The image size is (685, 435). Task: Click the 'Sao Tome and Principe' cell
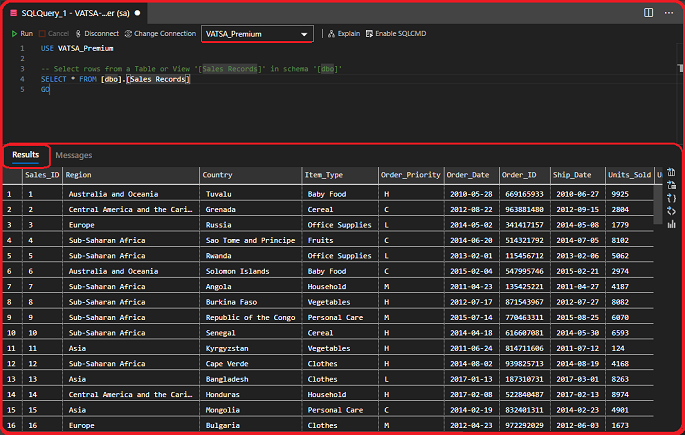pyautogui.click(x=250, y=240)
